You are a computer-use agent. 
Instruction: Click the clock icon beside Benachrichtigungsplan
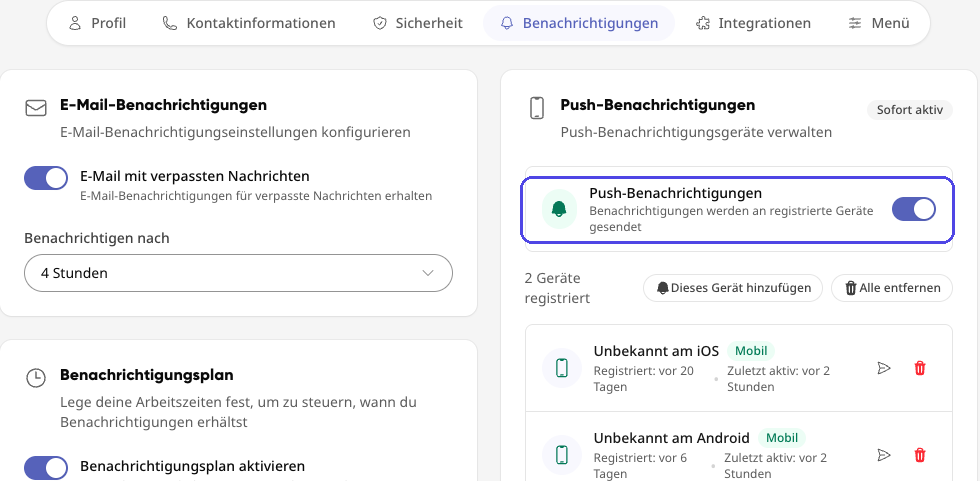click(36, 378)
